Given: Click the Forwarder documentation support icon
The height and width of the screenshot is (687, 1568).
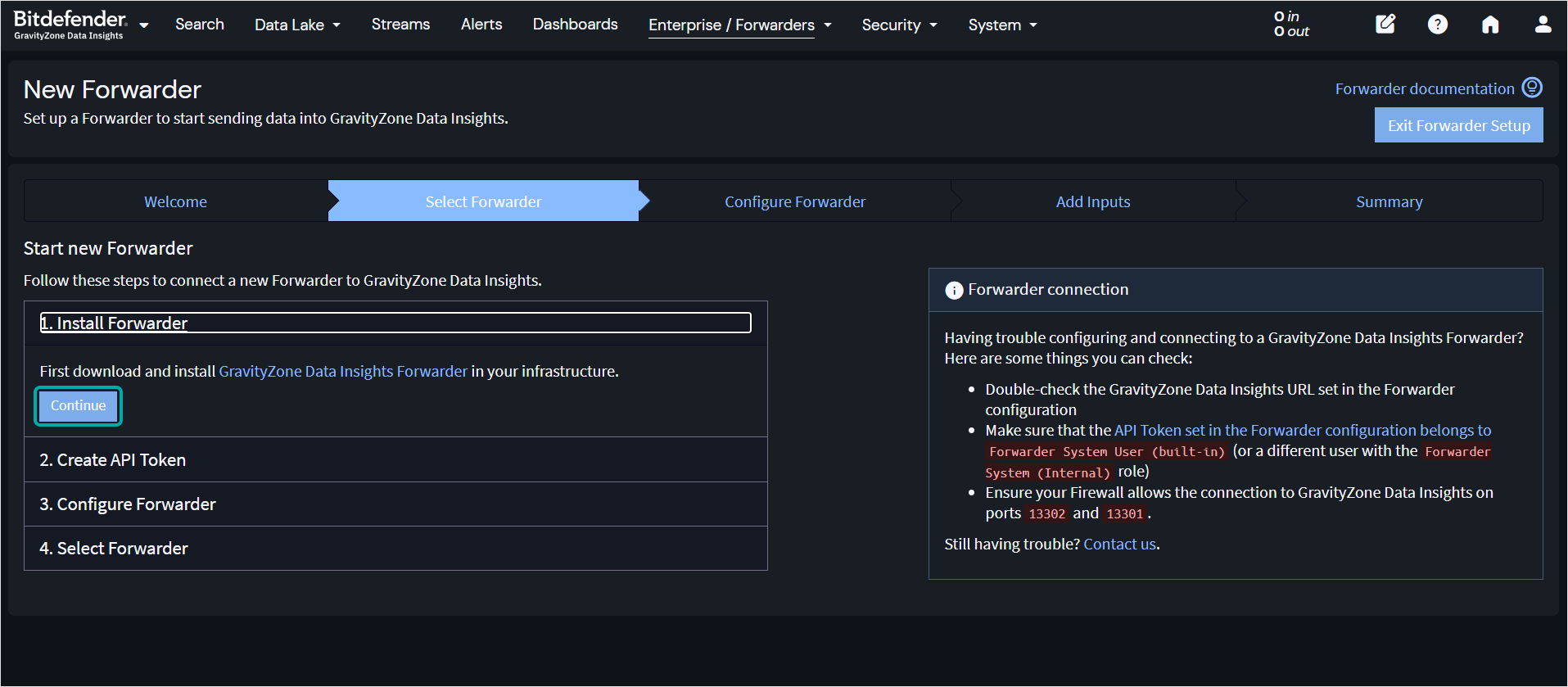Looking at the screenshot, I should click(1532, 88).
